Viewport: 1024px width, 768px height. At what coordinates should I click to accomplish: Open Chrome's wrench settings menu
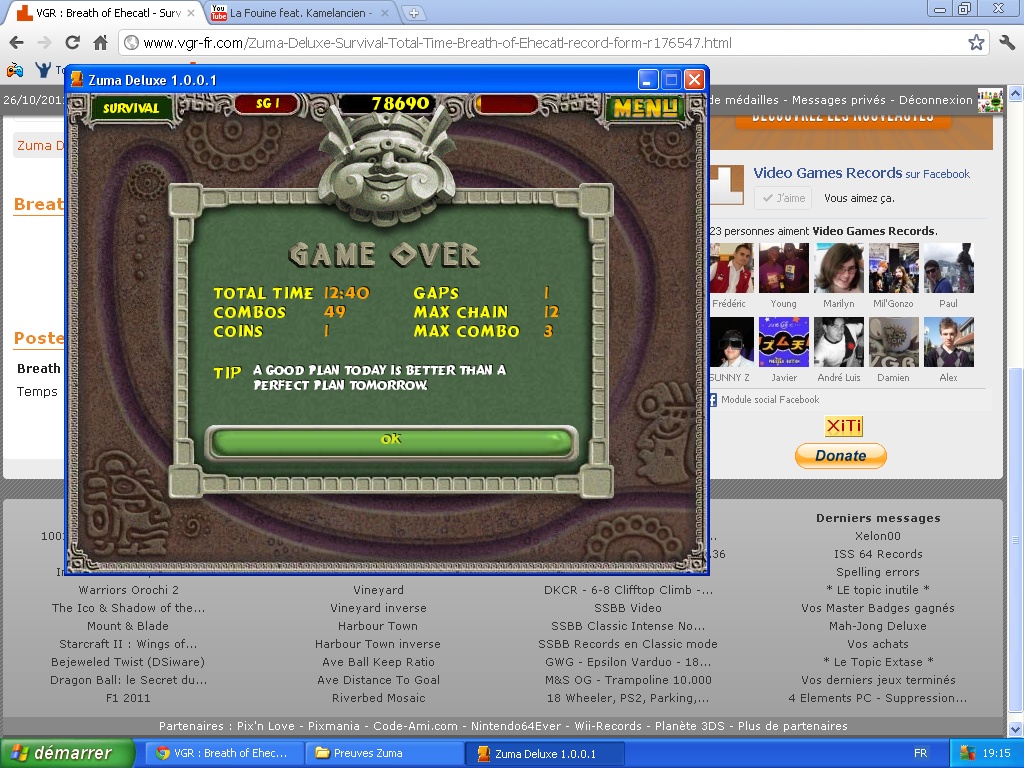pos(1006,43)
